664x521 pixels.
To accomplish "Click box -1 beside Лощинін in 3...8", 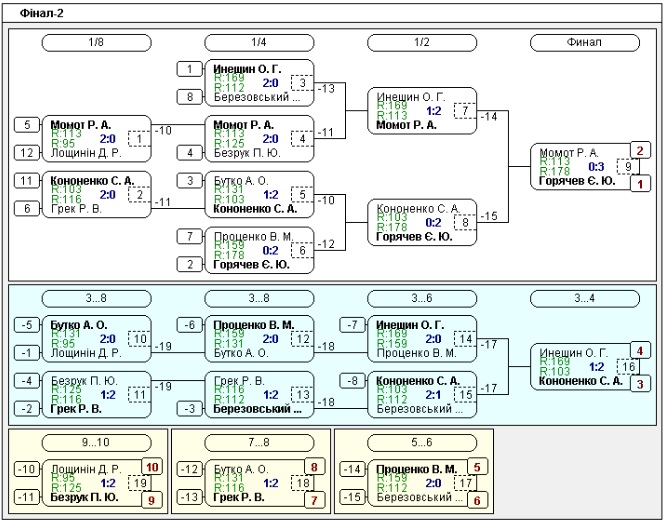I will (x=27, y=353).
